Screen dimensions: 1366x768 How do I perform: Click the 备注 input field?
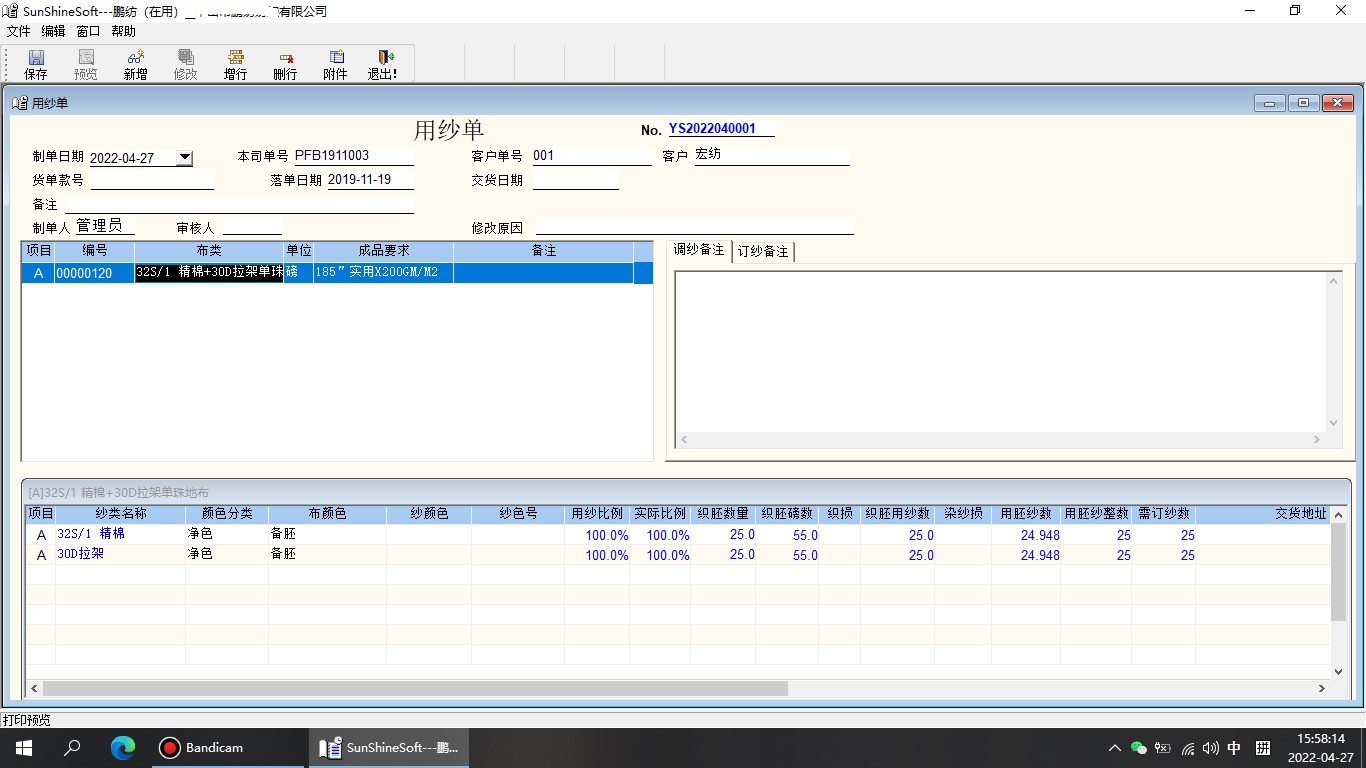tap(239, 204)
